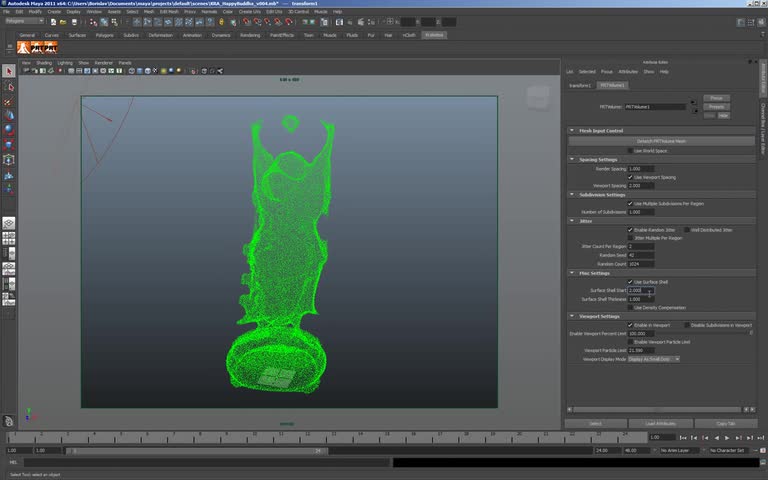Viewport: 768px width, 480px height.
Task: Collapse the Jitter section
Action: point(572,221)
